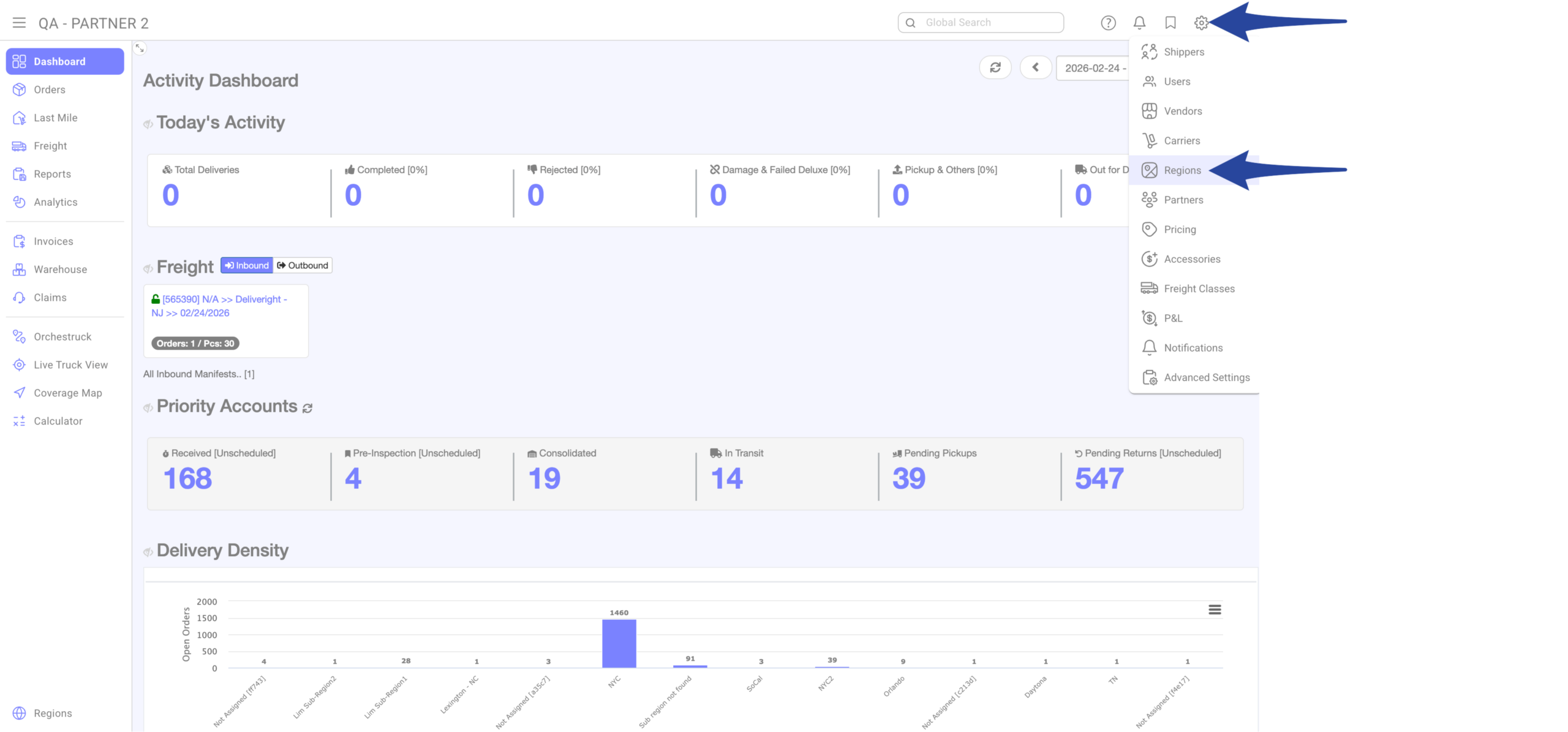Click the expand fullscreen arrows icon
This screenshot has width=1568, height=732.
pyautogui.click(x=140, y=48)
